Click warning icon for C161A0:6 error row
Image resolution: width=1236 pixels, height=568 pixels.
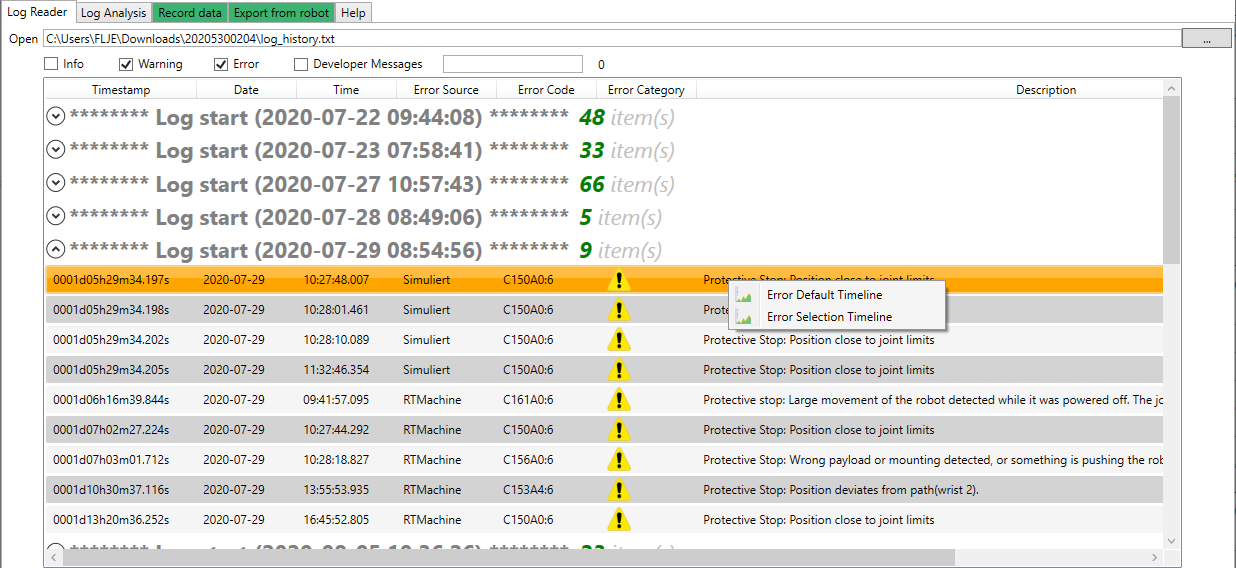pos(619,400)
